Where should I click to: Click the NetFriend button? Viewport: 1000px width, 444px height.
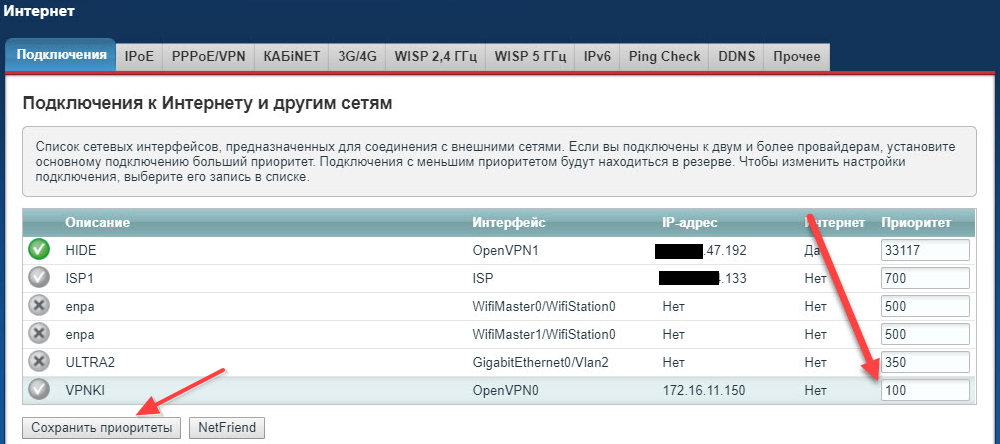point(226,428)
